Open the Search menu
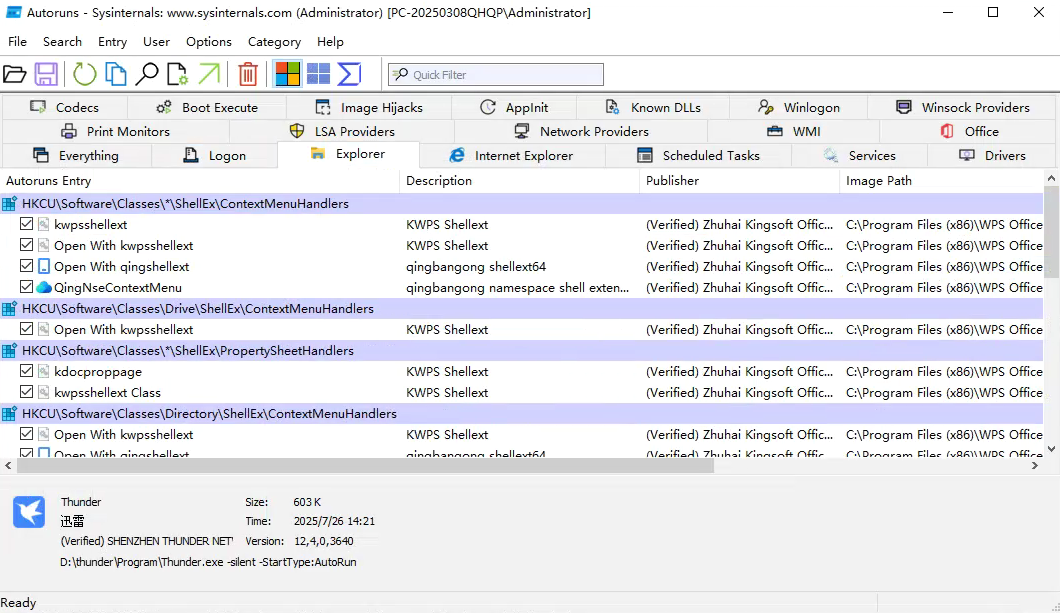 62,42
